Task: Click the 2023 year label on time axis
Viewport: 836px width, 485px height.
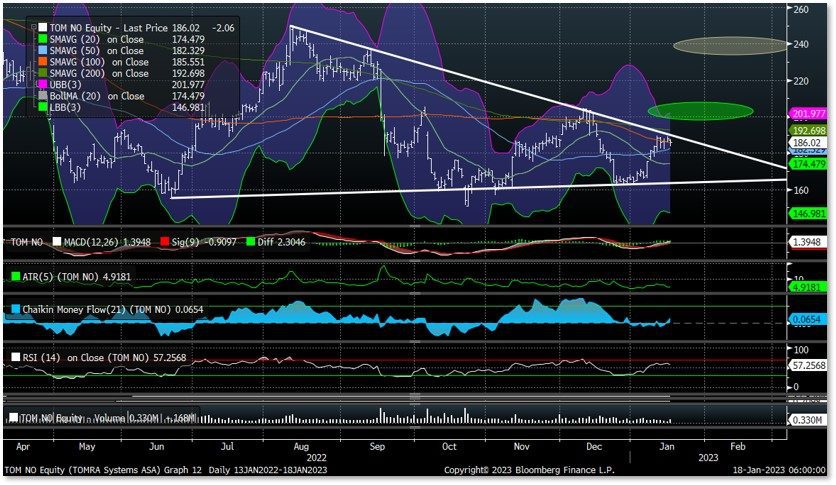Action: coord(708,458)
